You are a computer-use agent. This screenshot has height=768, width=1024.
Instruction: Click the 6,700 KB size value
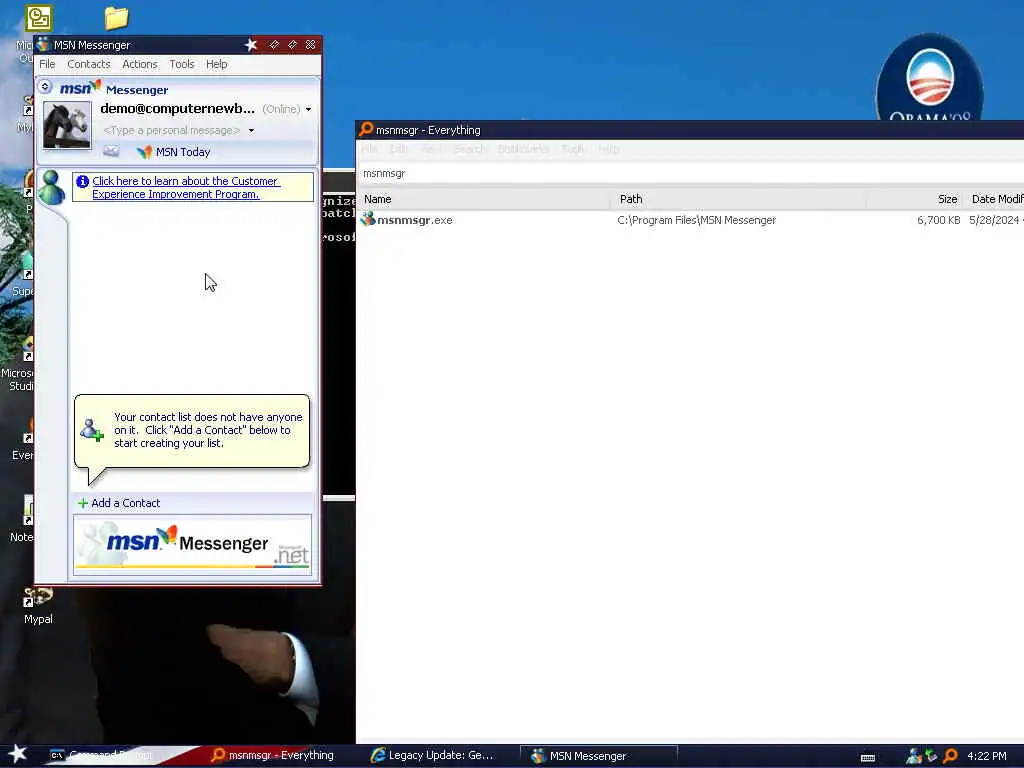click(x=938, y=220)
